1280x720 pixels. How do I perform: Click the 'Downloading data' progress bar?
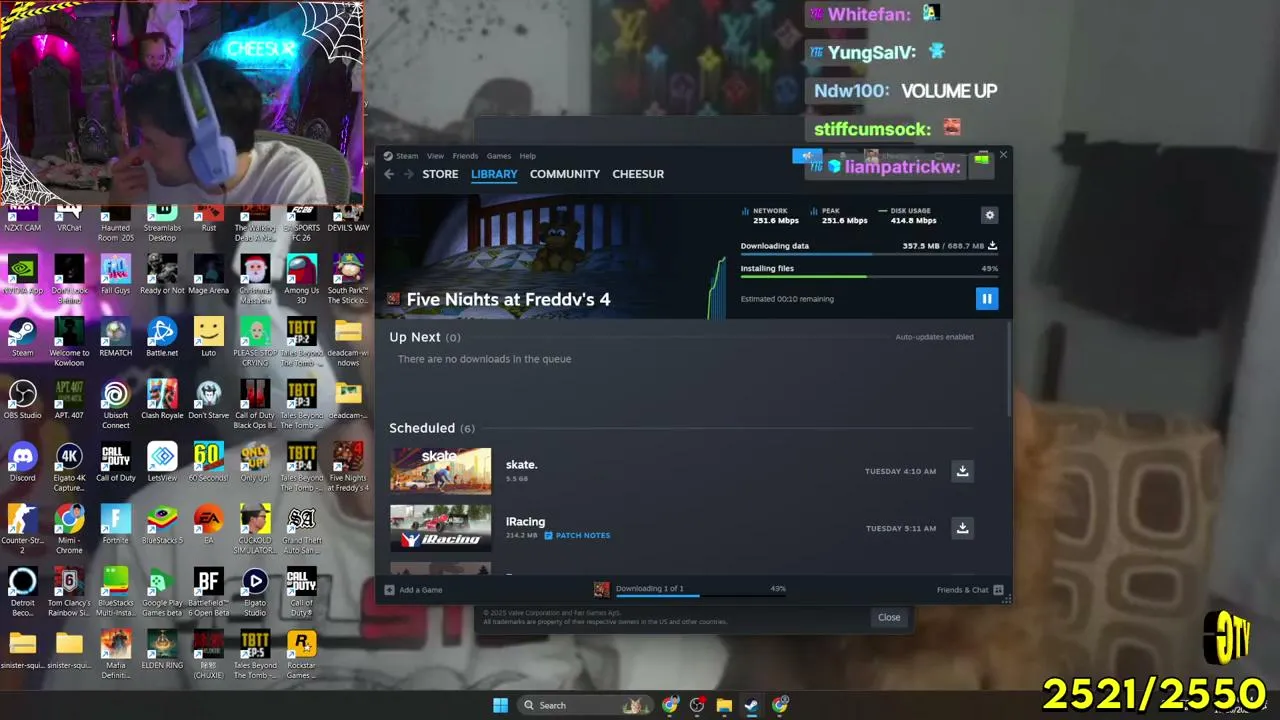point(869,254)
